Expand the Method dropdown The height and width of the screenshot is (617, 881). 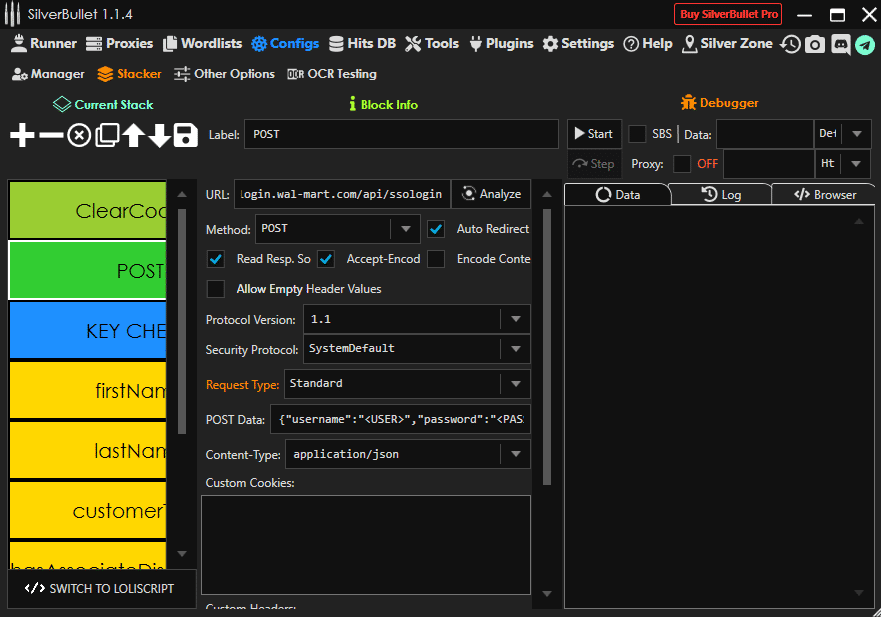coord(404,229)
